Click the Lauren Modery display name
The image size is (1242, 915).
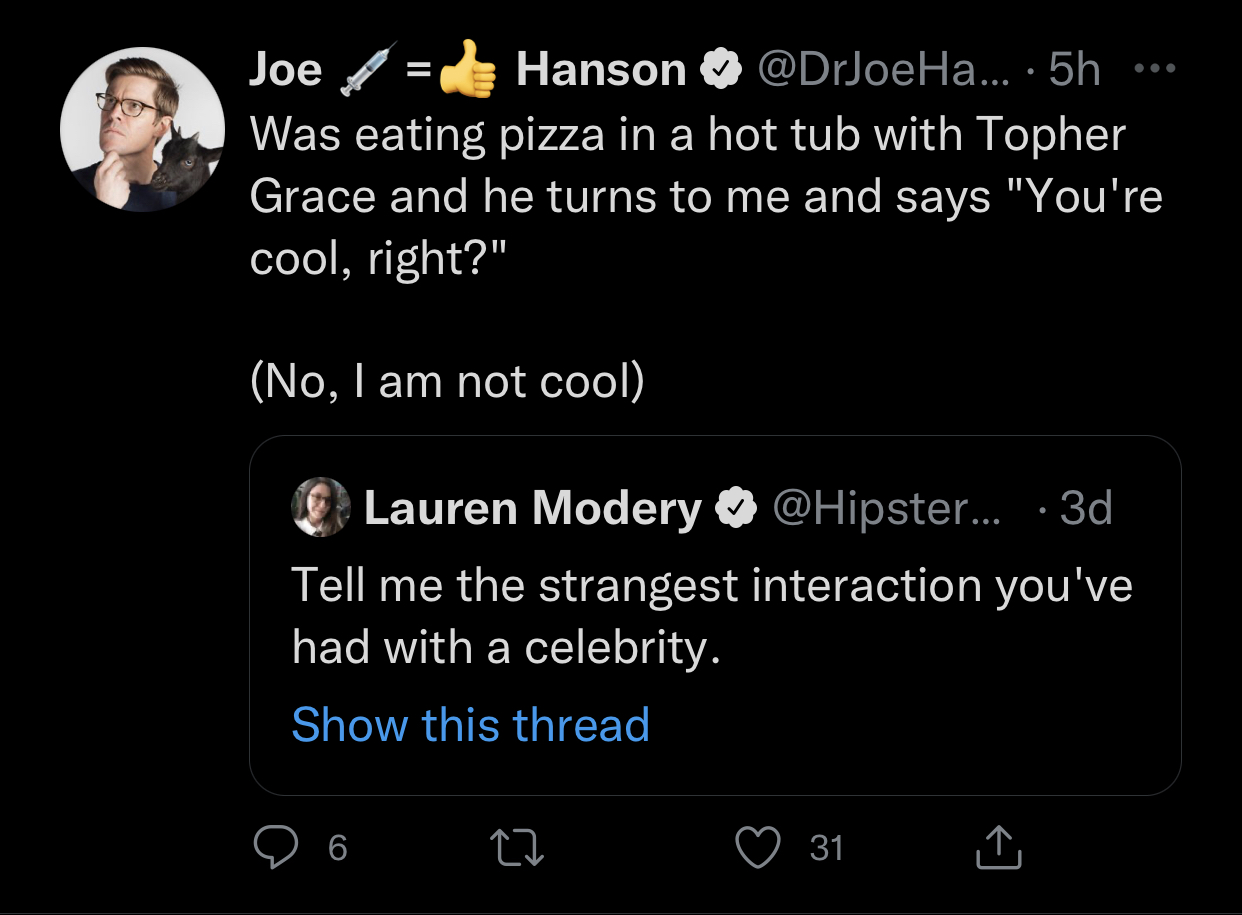[x=532, y=509]
